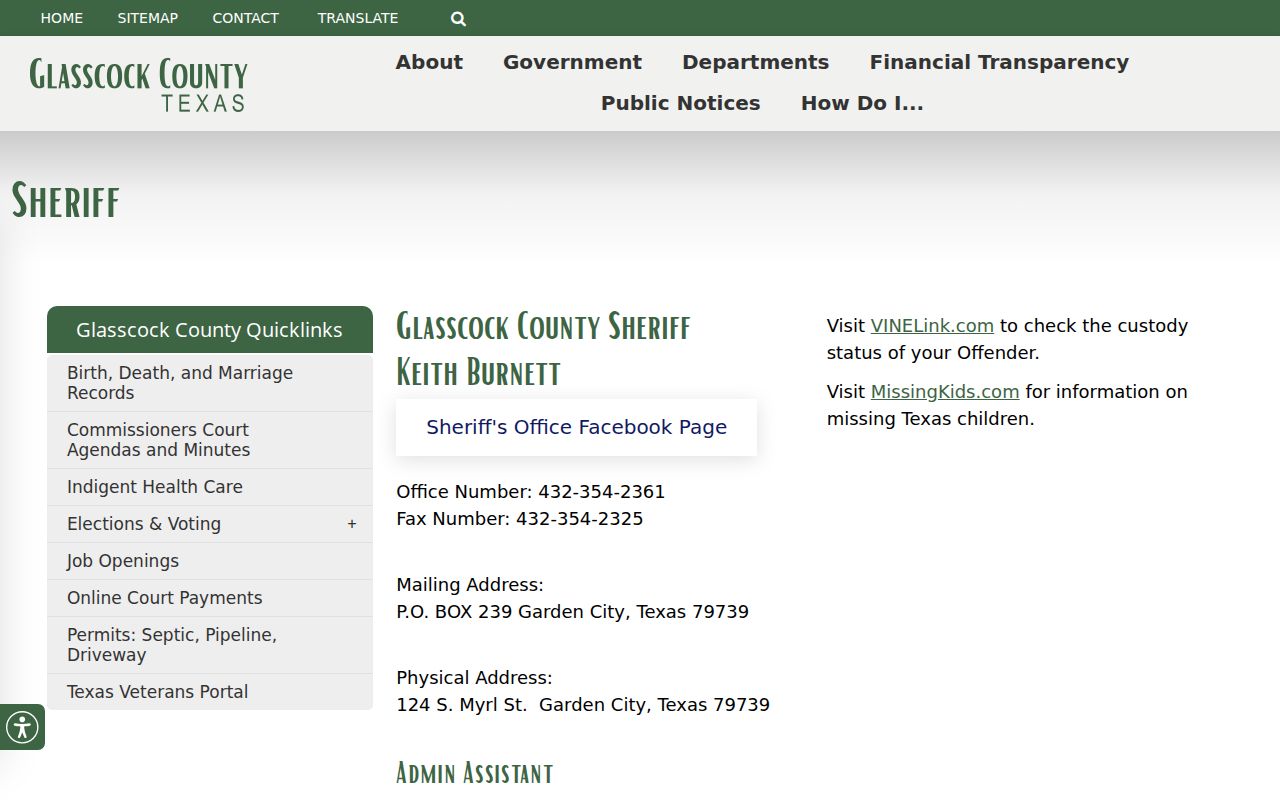Open the How Do I... menu
Screen dimensions: 1280x800
point(862,103)
